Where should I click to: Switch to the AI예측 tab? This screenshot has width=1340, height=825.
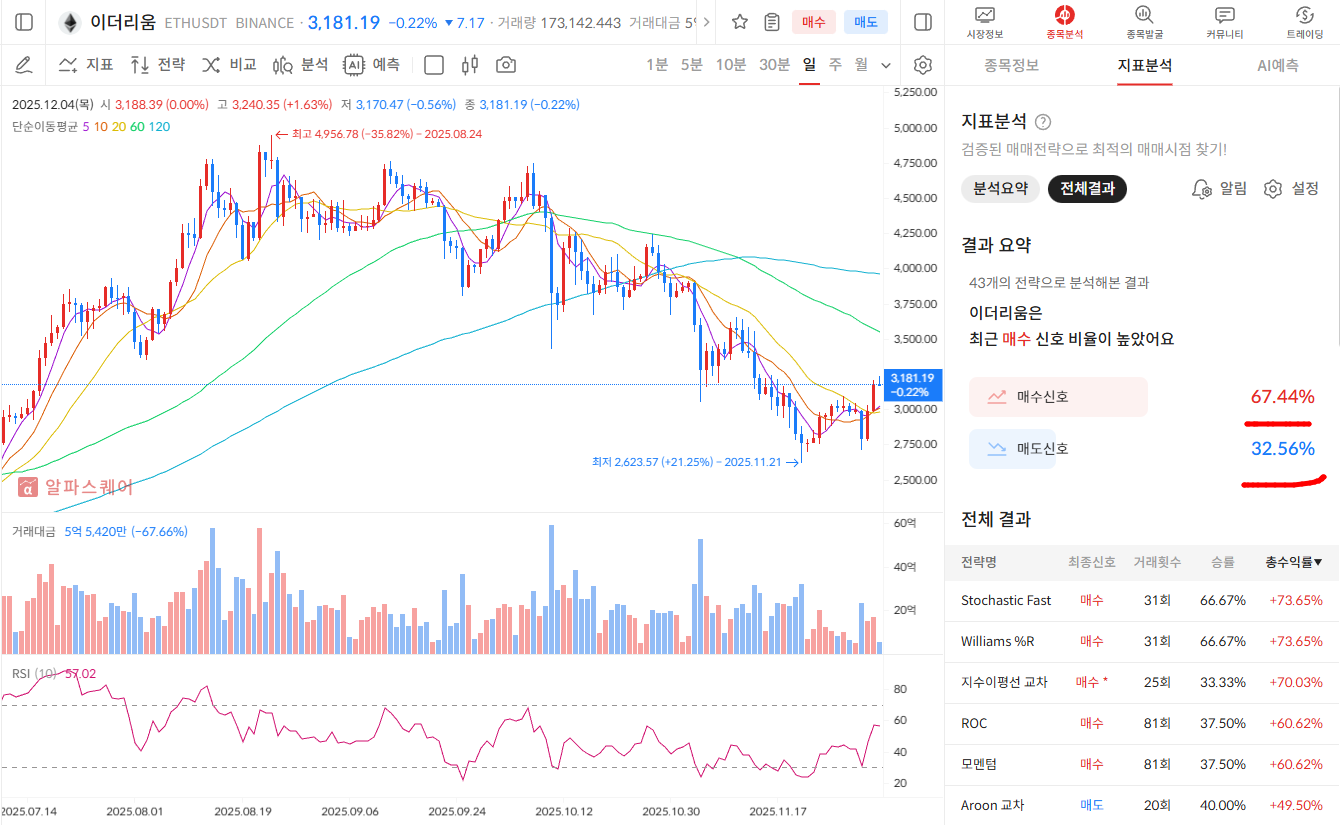(1277, 65)
